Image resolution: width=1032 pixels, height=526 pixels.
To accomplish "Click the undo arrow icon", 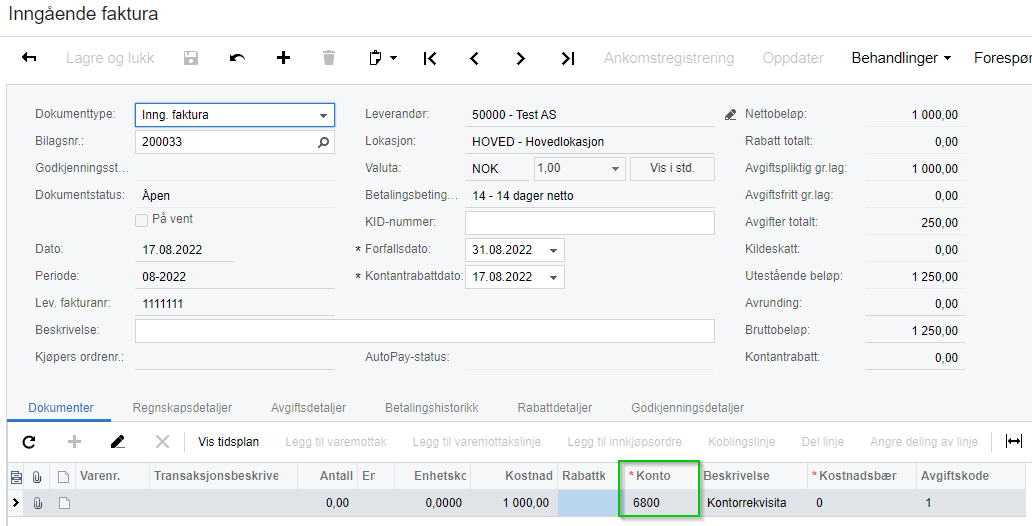I will [238, 58].
